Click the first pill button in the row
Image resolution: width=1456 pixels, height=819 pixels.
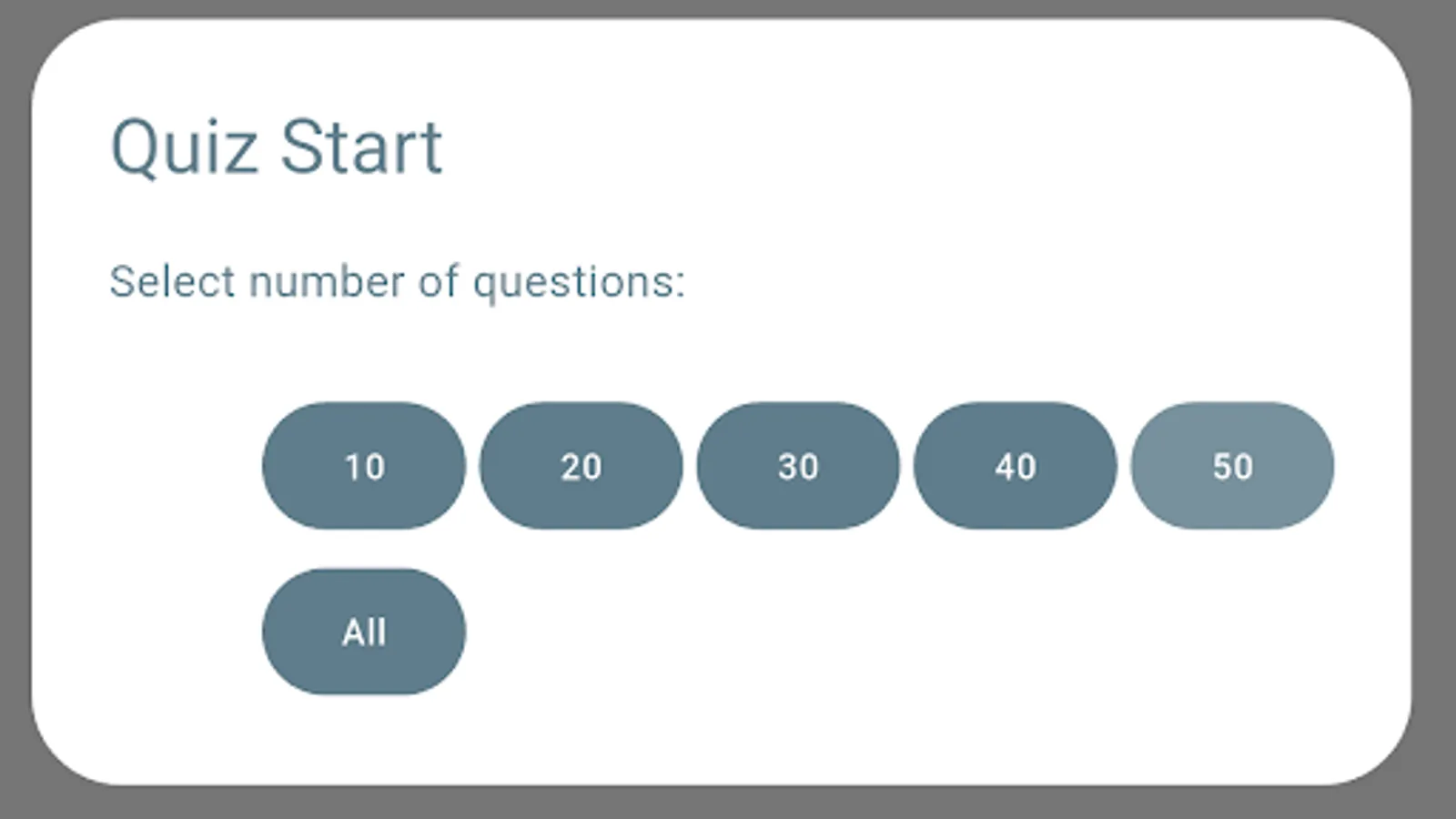pyautogui.click(x=363, y=466)
